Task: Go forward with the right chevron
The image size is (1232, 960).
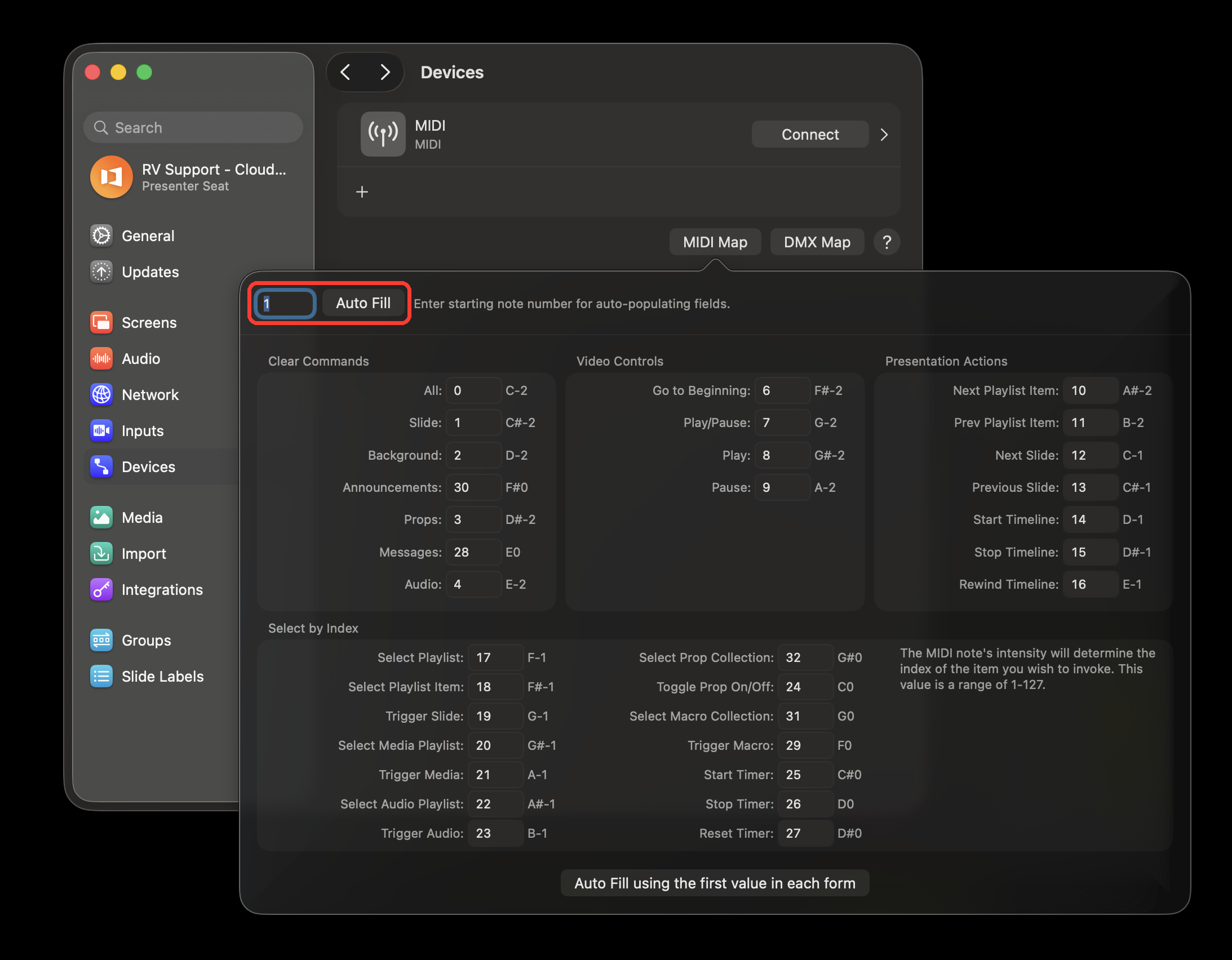Action: click(x=385, y=72)
